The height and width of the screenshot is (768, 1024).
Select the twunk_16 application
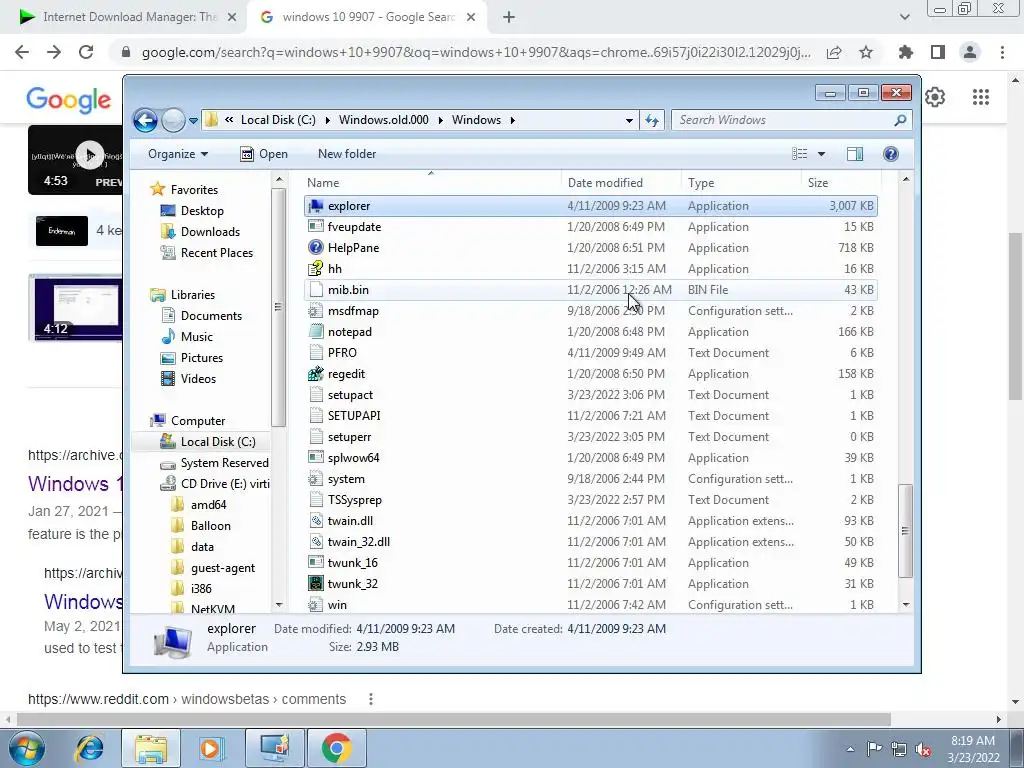pyautogui.click(x=590, y=563)
